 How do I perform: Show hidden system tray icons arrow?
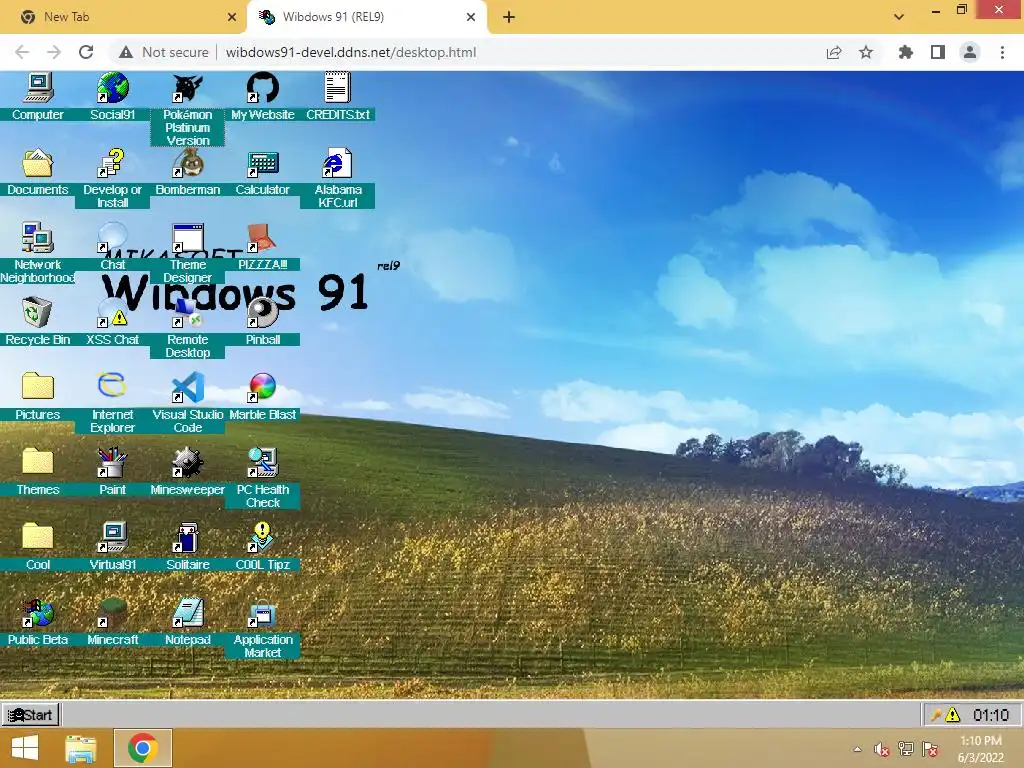(857, 749)
